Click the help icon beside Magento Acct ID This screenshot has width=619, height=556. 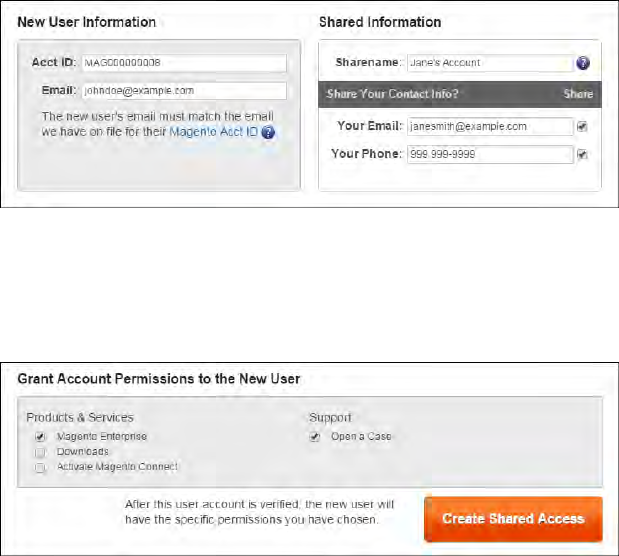[269, 132]
